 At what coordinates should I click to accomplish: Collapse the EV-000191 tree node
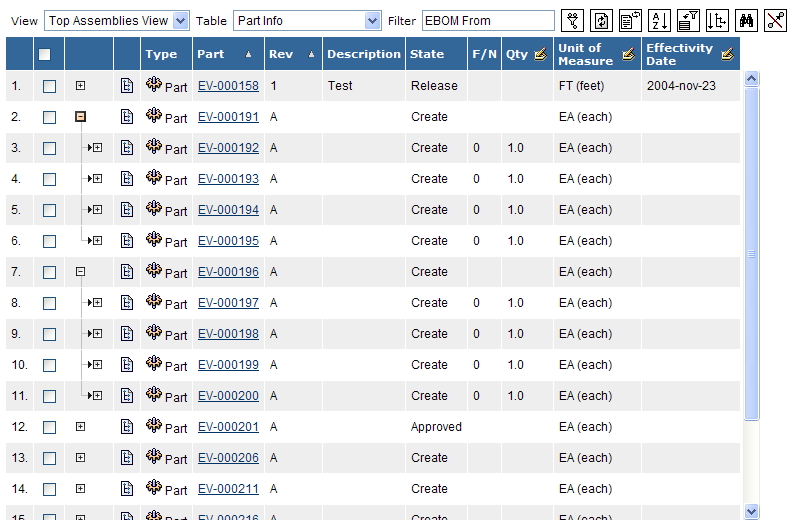click(x=81, y=117)
